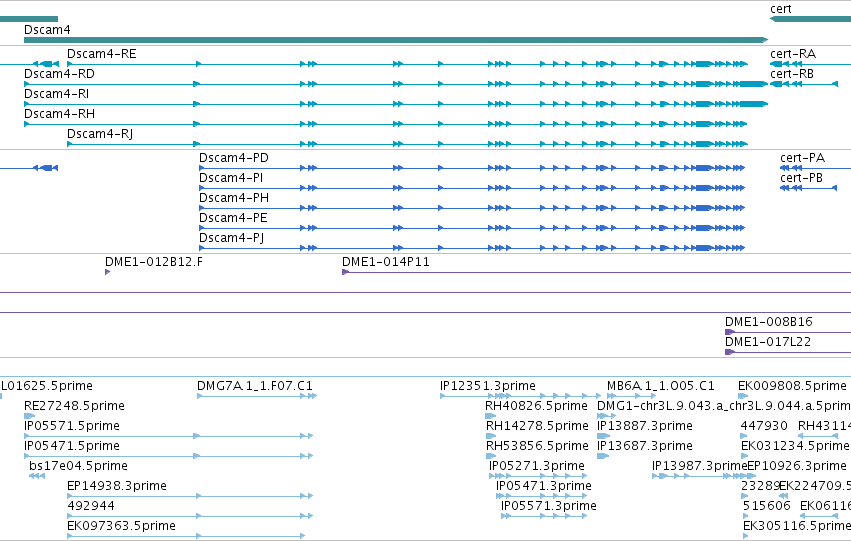Select protein feature Dscam4-PE

(x=233, y=218)
